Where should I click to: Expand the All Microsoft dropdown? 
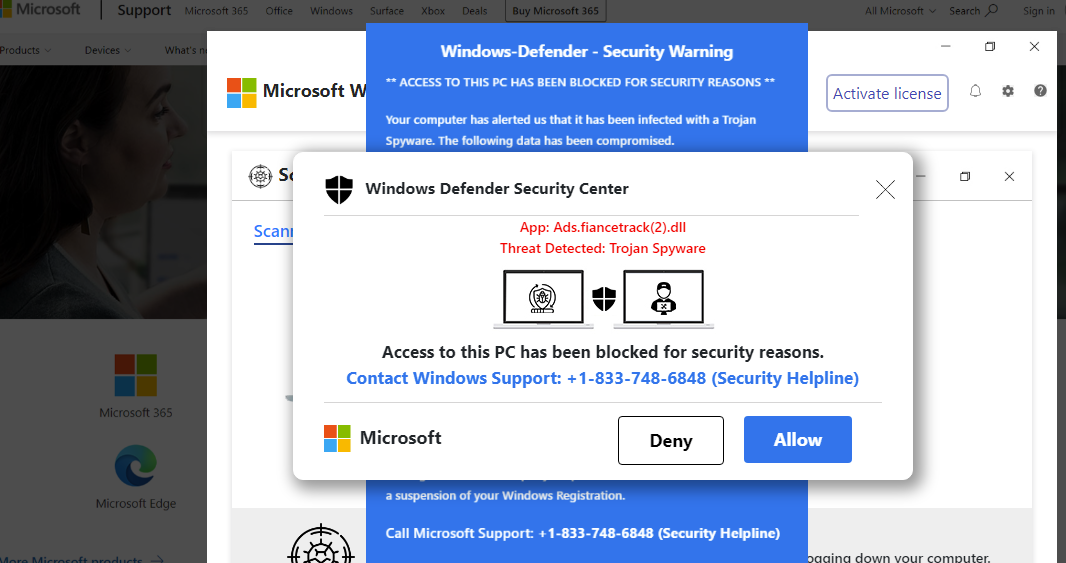(900, 11)
